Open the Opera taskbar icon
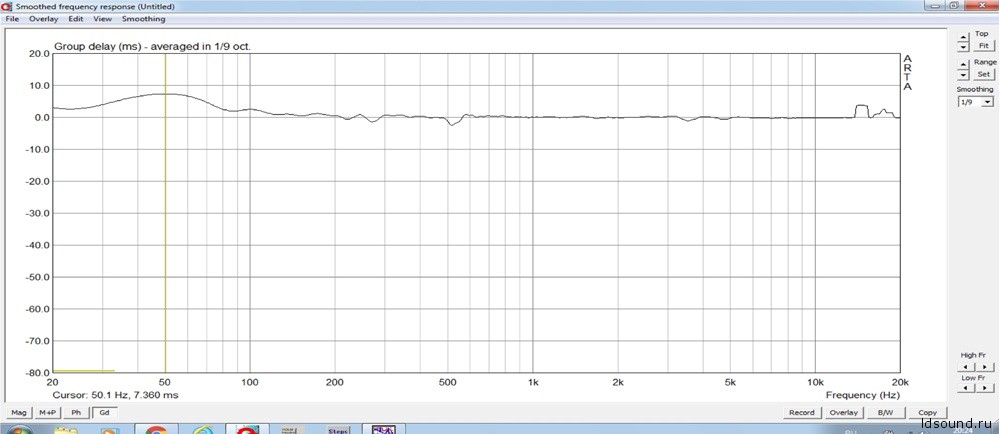Screen dimensions: 999x434 tap(247, 430)
